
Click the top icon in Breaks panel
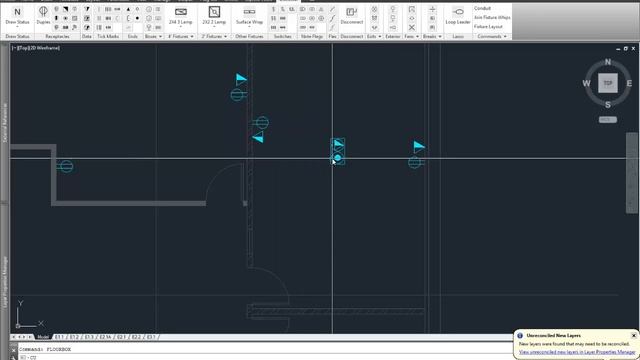pos(432,9)
